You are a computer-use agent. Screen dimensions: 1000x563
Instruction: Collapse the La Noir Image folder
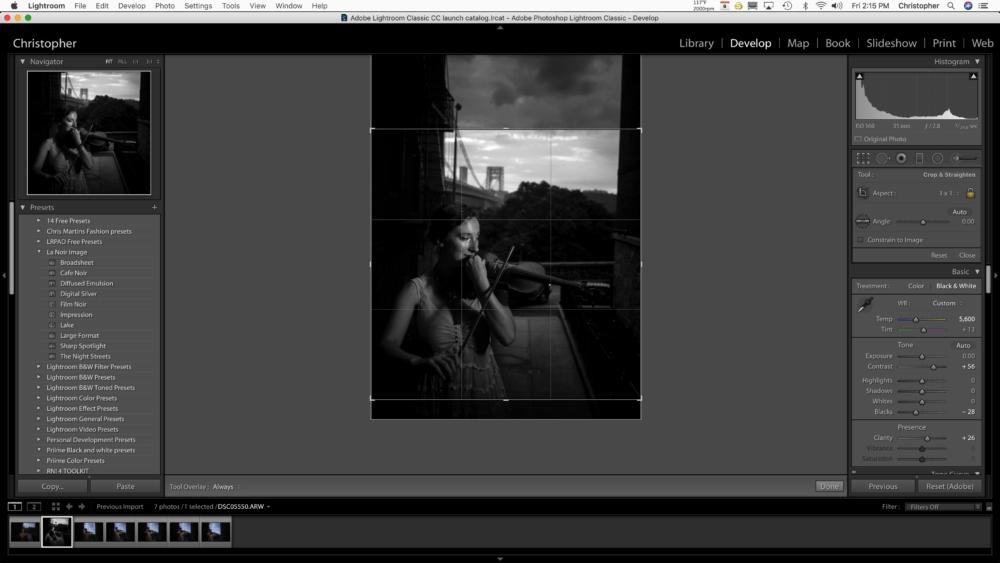[x=39, y=252]
